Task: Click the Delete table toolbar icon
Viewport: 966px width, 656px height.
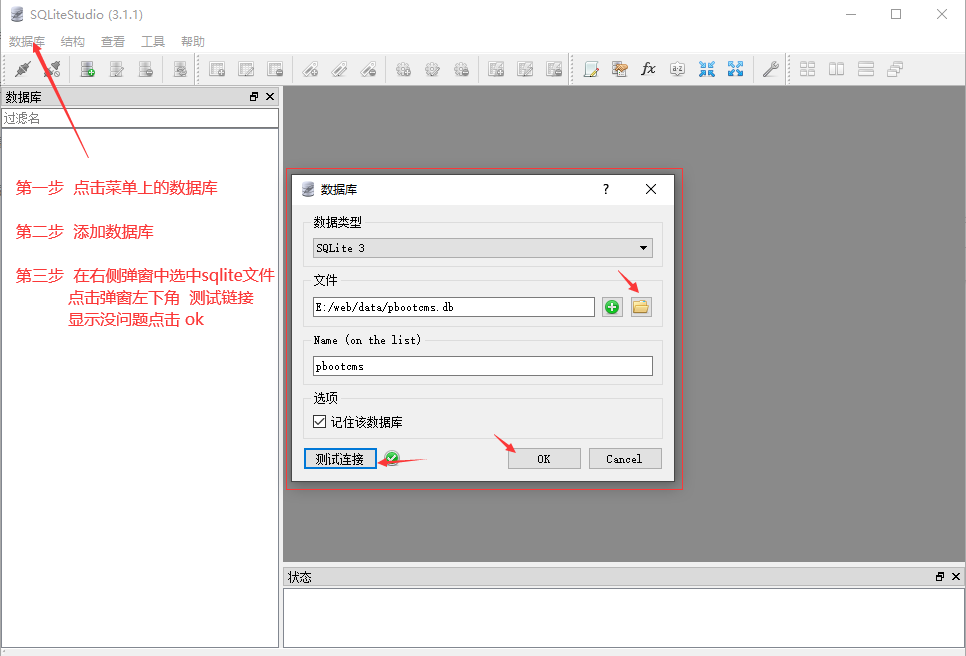Action: [275, 69]
